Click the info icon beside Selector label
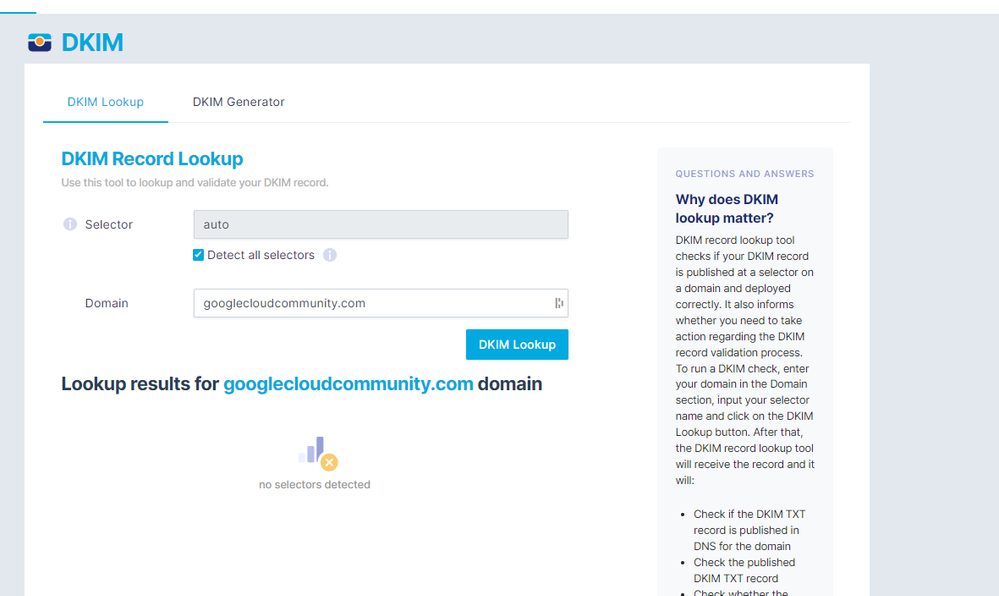The width and height of the screenshot is (999, 596). point(70,224)
